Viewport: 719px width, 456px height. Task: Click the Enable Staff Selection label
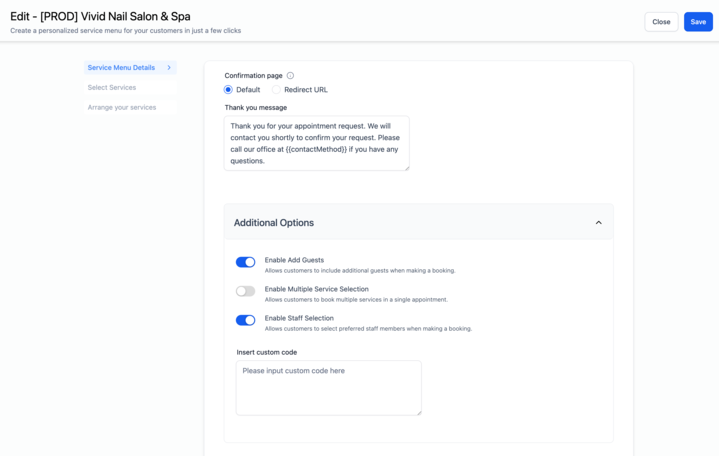point(299,318)
